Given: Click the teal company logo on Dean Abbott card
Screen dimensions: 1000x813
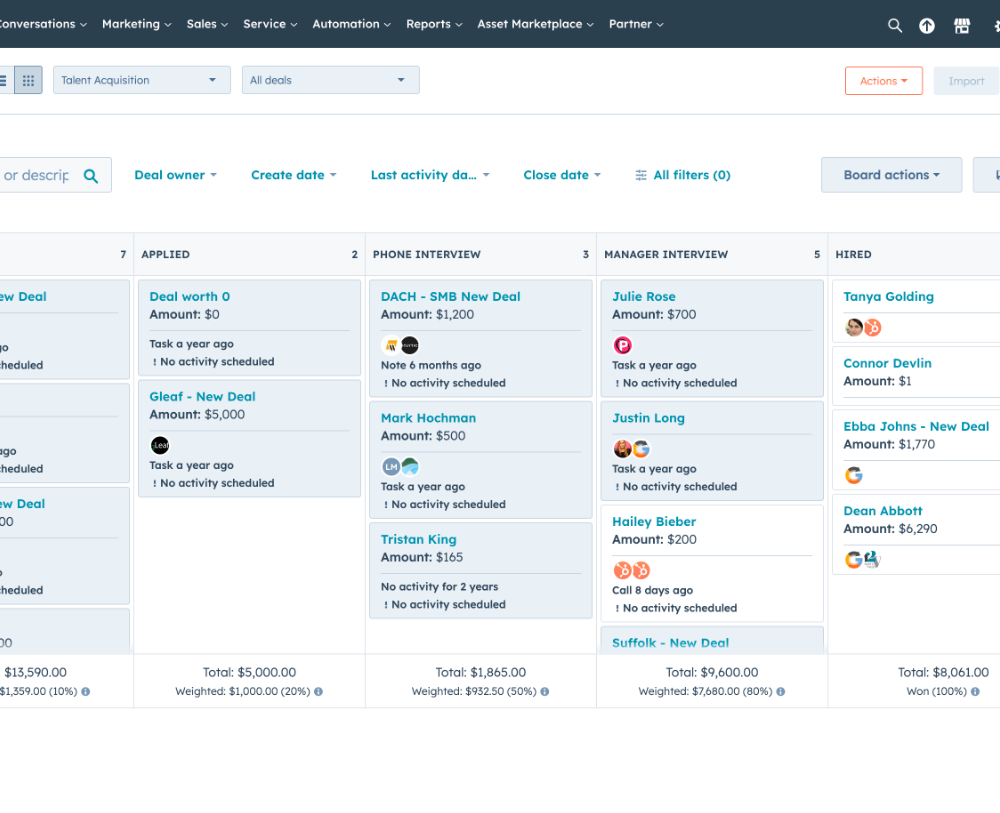Looking at the screenshot, I should [x=872, y=559].
